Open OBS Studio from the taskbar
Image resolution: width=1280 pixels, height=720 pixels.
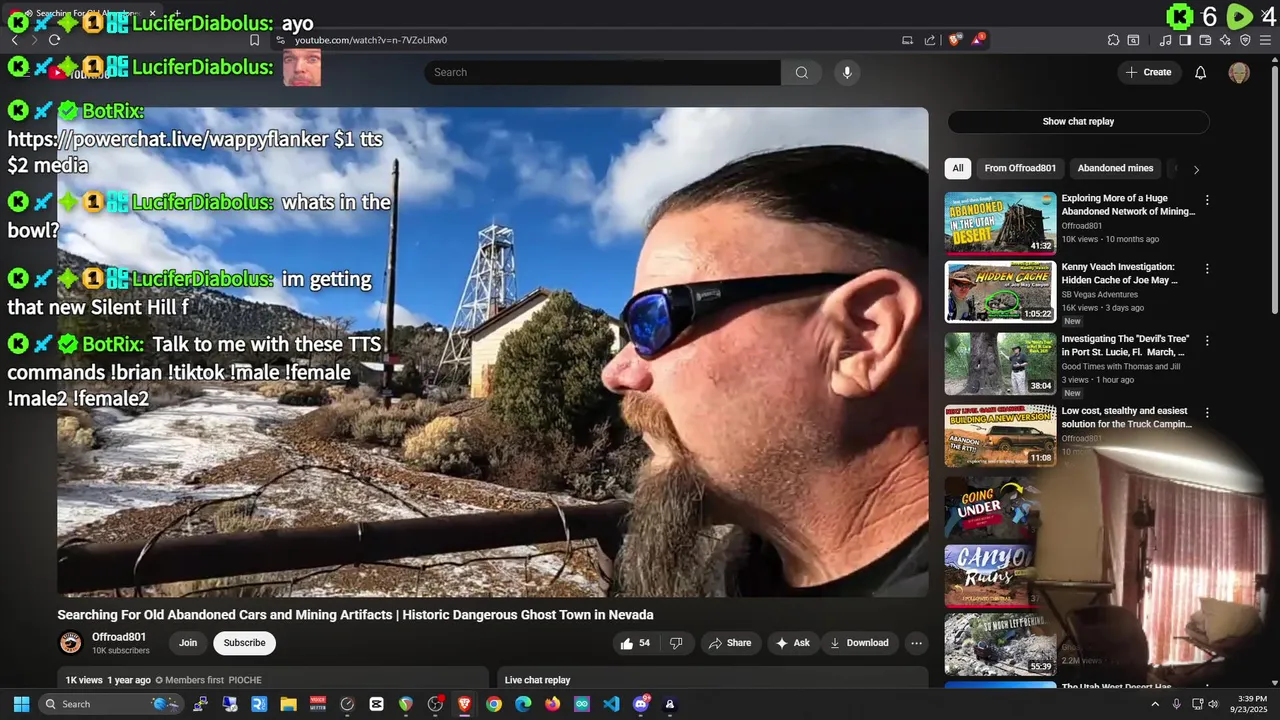(x=435, y=704)
